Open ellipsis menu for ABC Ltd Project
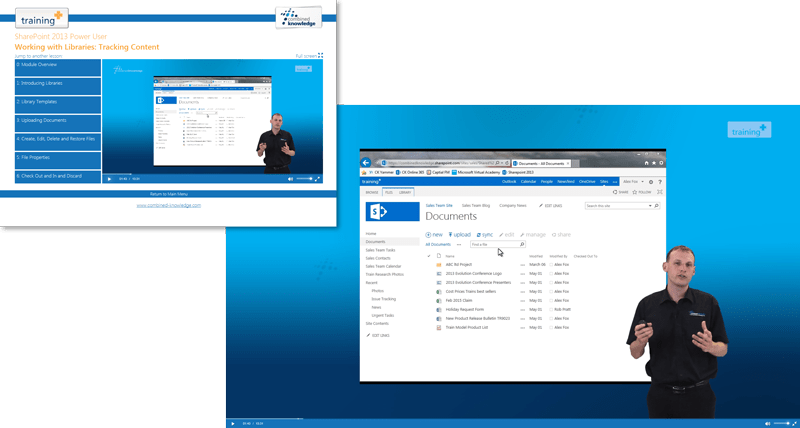 click(x=522, y=265)
